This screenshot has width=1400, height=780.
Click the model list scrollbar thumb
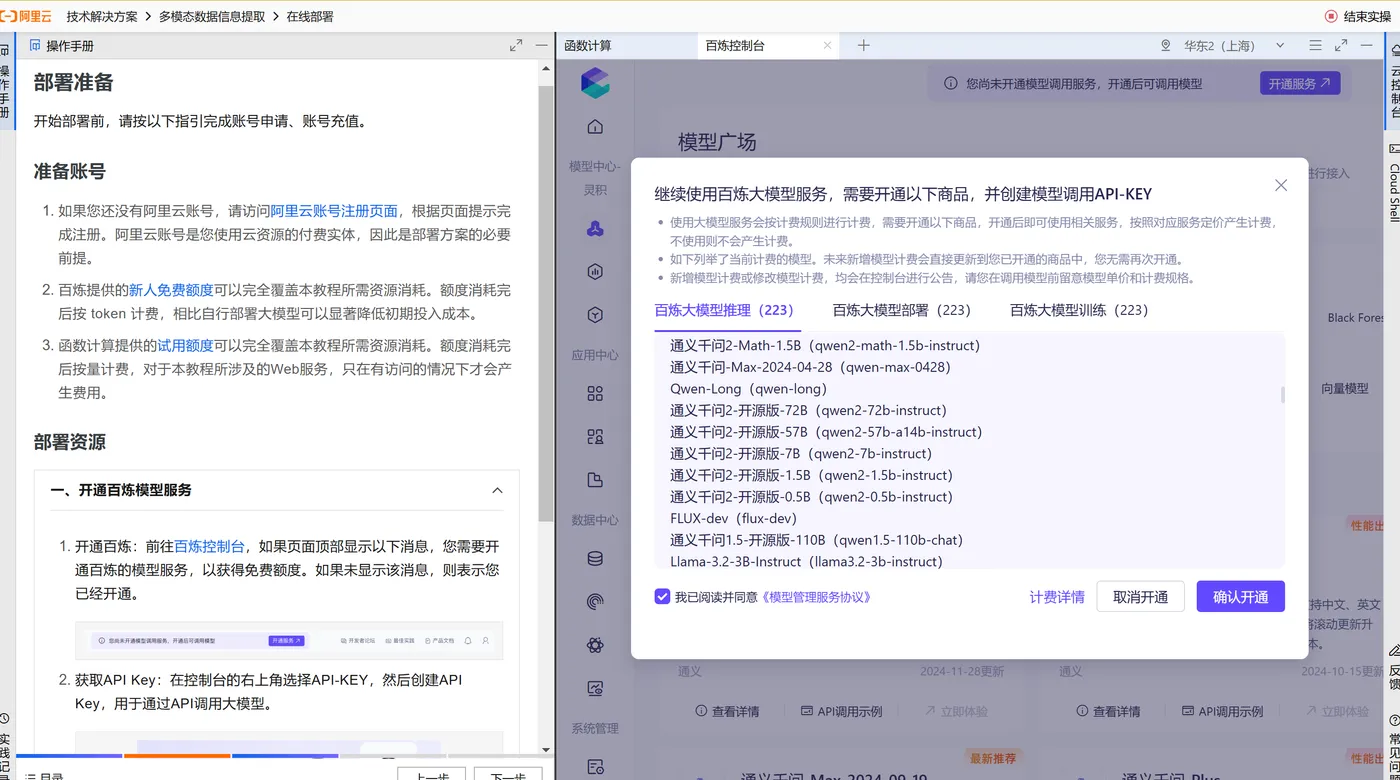(1282, 395)
